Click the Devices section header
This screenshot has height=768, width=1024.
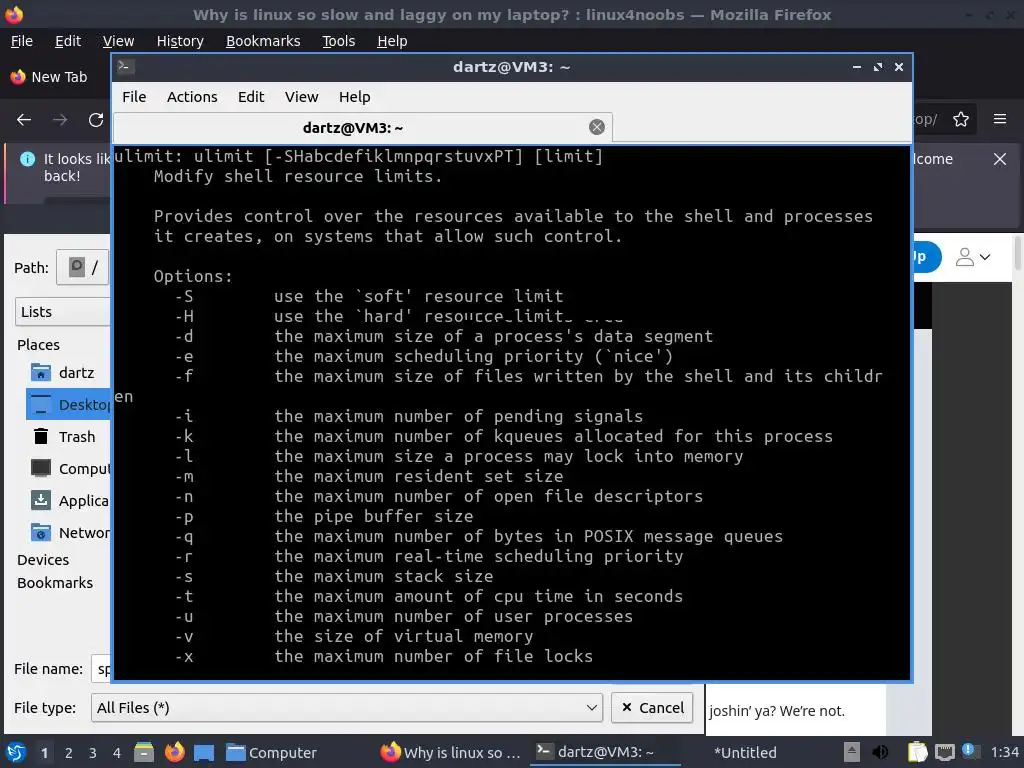43,560
